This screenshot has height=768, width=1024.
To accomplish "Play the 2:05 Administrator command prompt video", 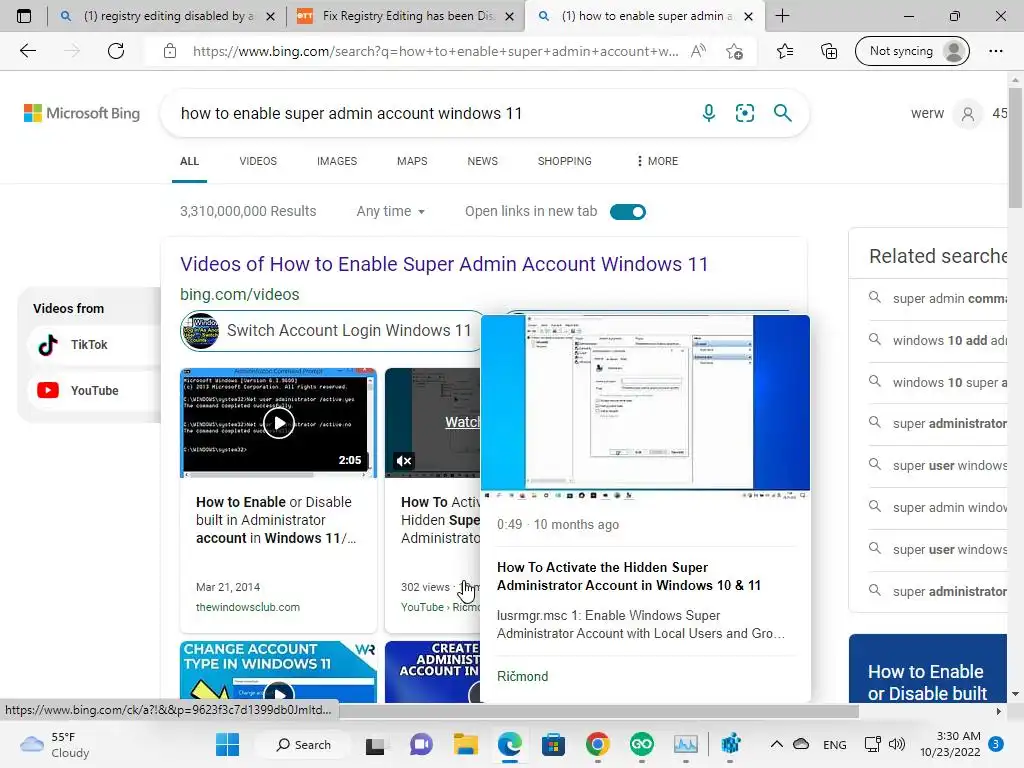I will 279,423.
